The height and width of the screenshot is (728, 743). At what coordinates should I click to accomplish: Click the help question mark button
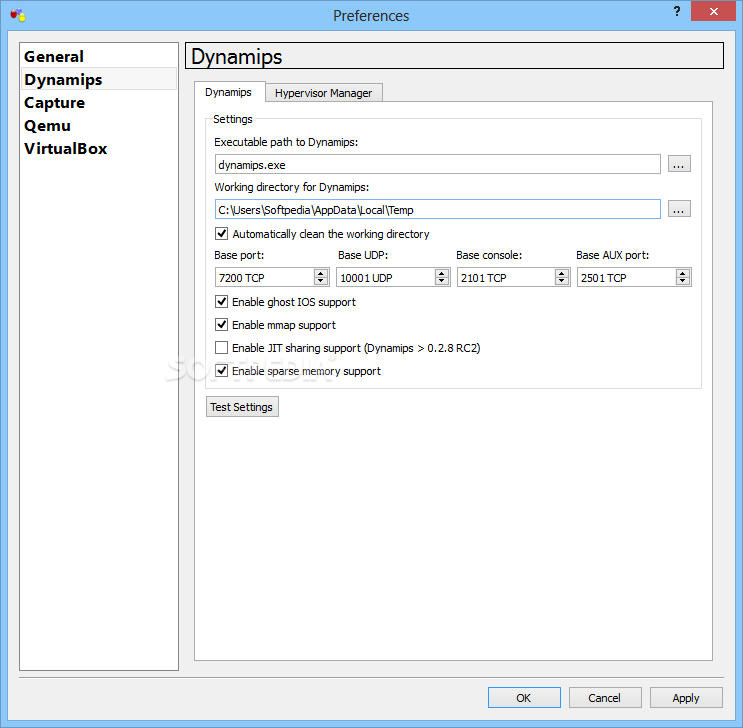pyautogui.click(x=677, y=11)
